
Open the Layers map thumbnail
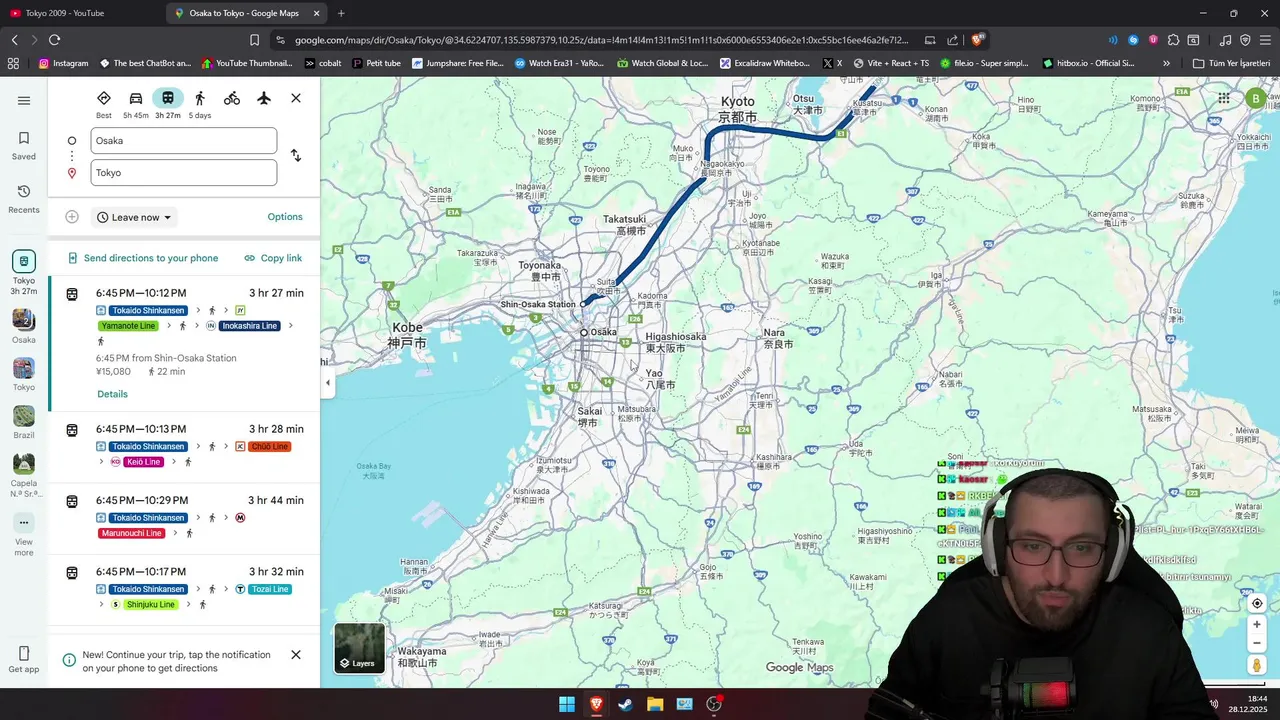(359, 648)
